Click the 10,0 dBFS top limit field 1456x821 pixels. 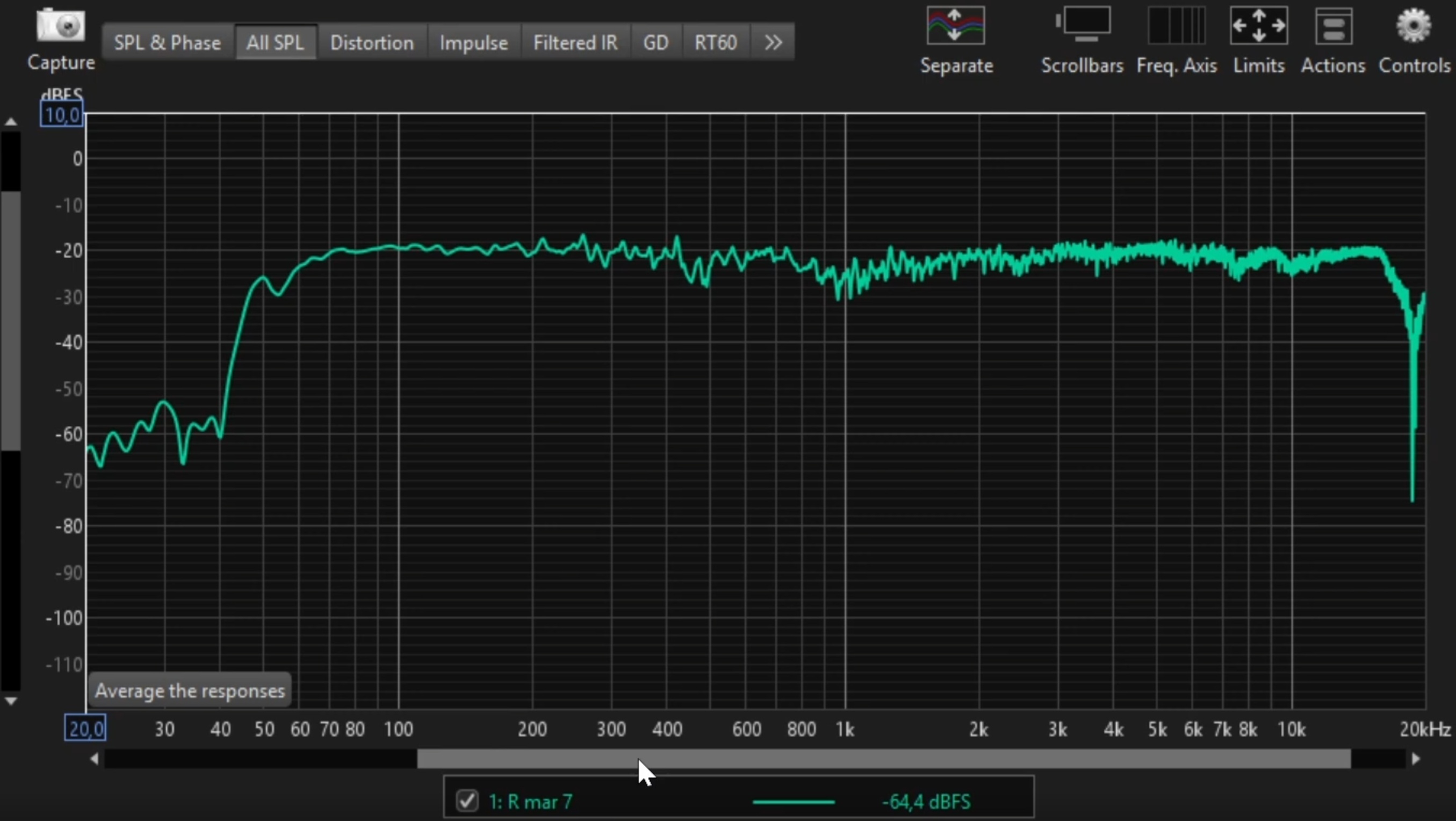click(62, 115)
